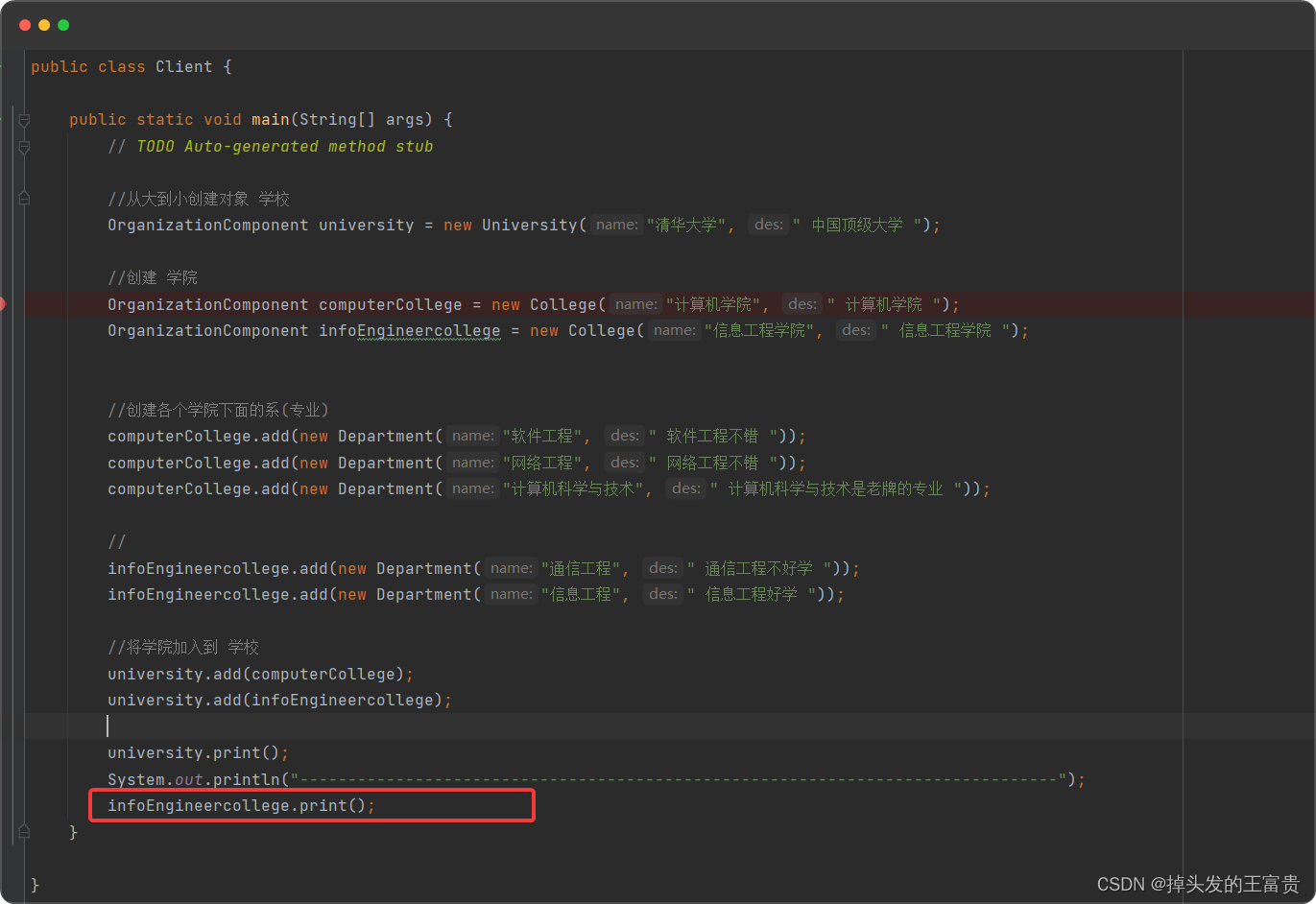This screenshot has width=1316, height=904.
Task: Click fold end marker at main's closing brace
Action: click(24, 831)
